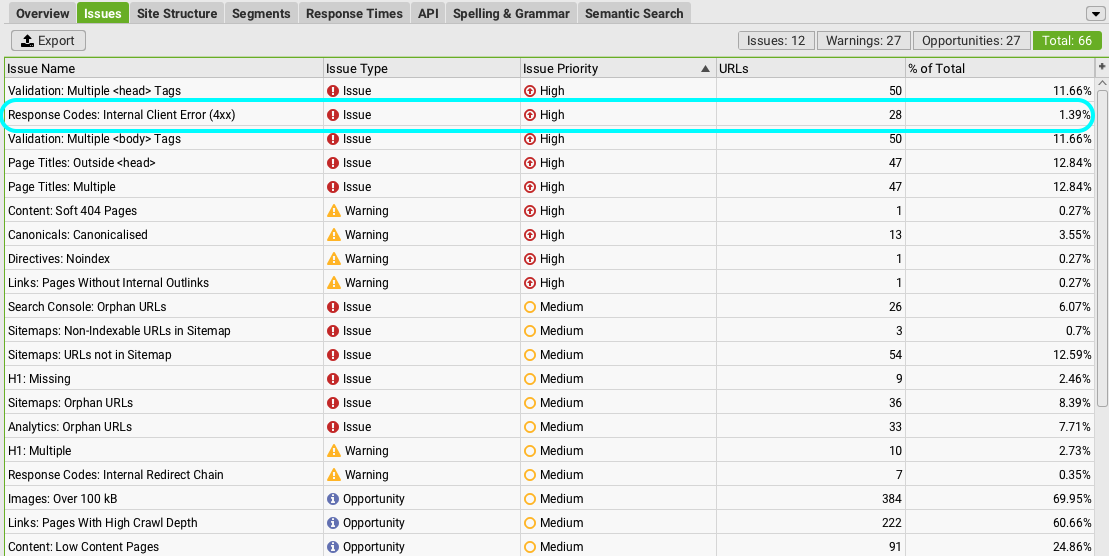Click issue icon on Page Titles: Outside <head> row
The image size is (1109, 556).
coord(333,163)
